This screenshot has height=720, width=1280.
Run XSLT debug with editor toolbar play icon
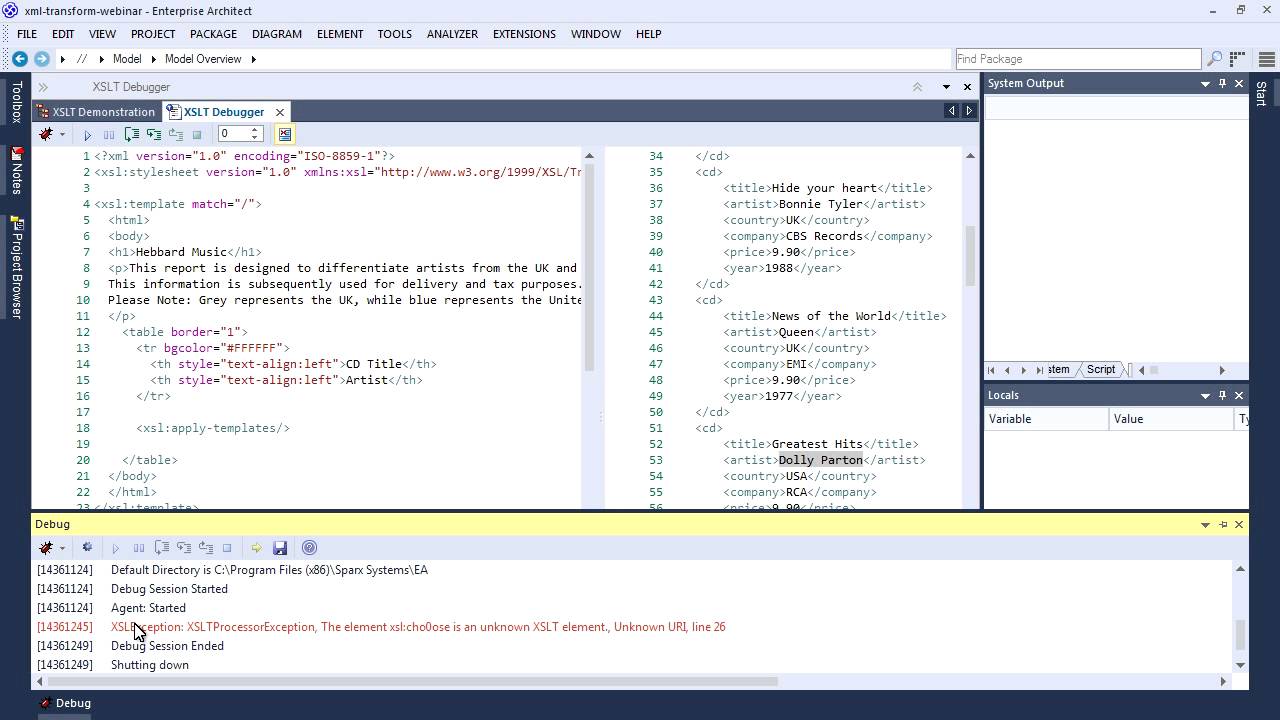point(88,134)
